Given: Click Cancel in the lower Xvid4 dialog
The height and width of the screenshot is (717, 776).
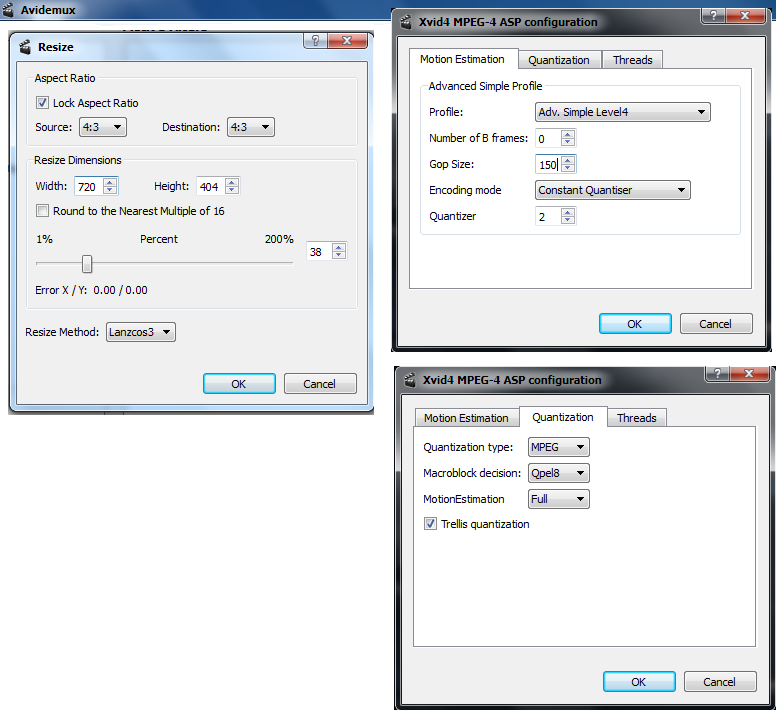Looking at the screenshot, I should click(x=720, y=682).
